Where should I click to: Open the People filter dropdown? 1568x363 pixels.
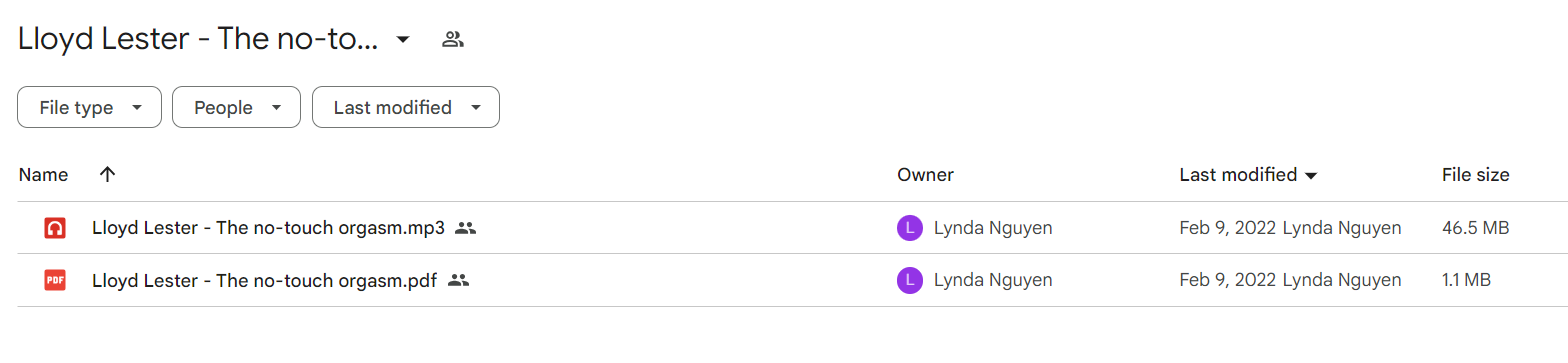[x=236, y=107]
